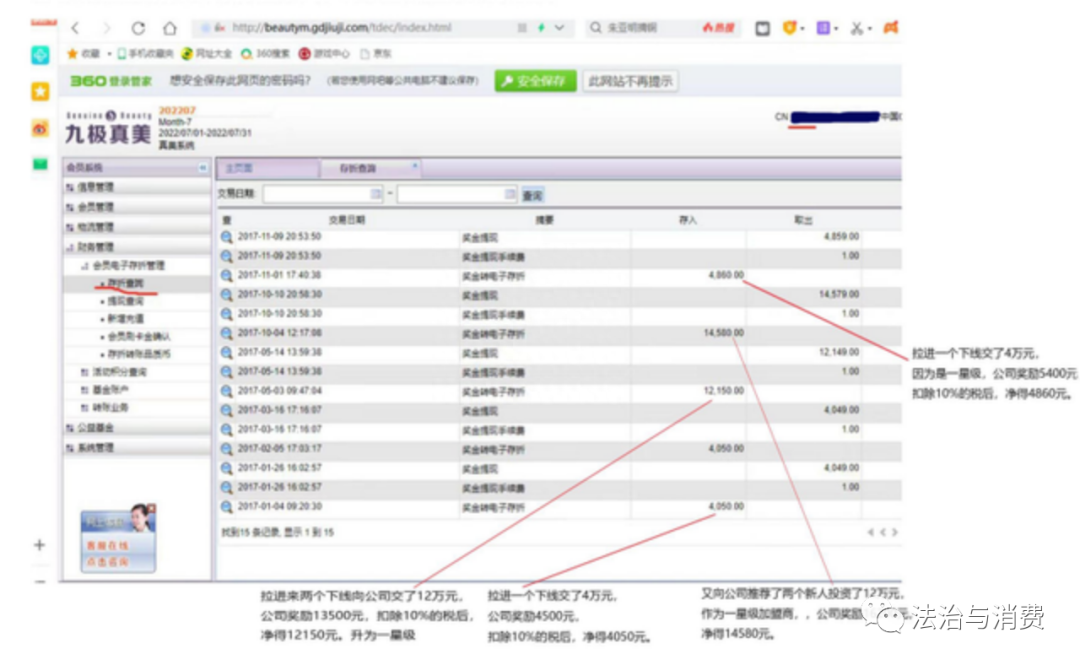Click the browser forward arrow
The width and height of the screenshot is (1080, 665).
point(105,28)
